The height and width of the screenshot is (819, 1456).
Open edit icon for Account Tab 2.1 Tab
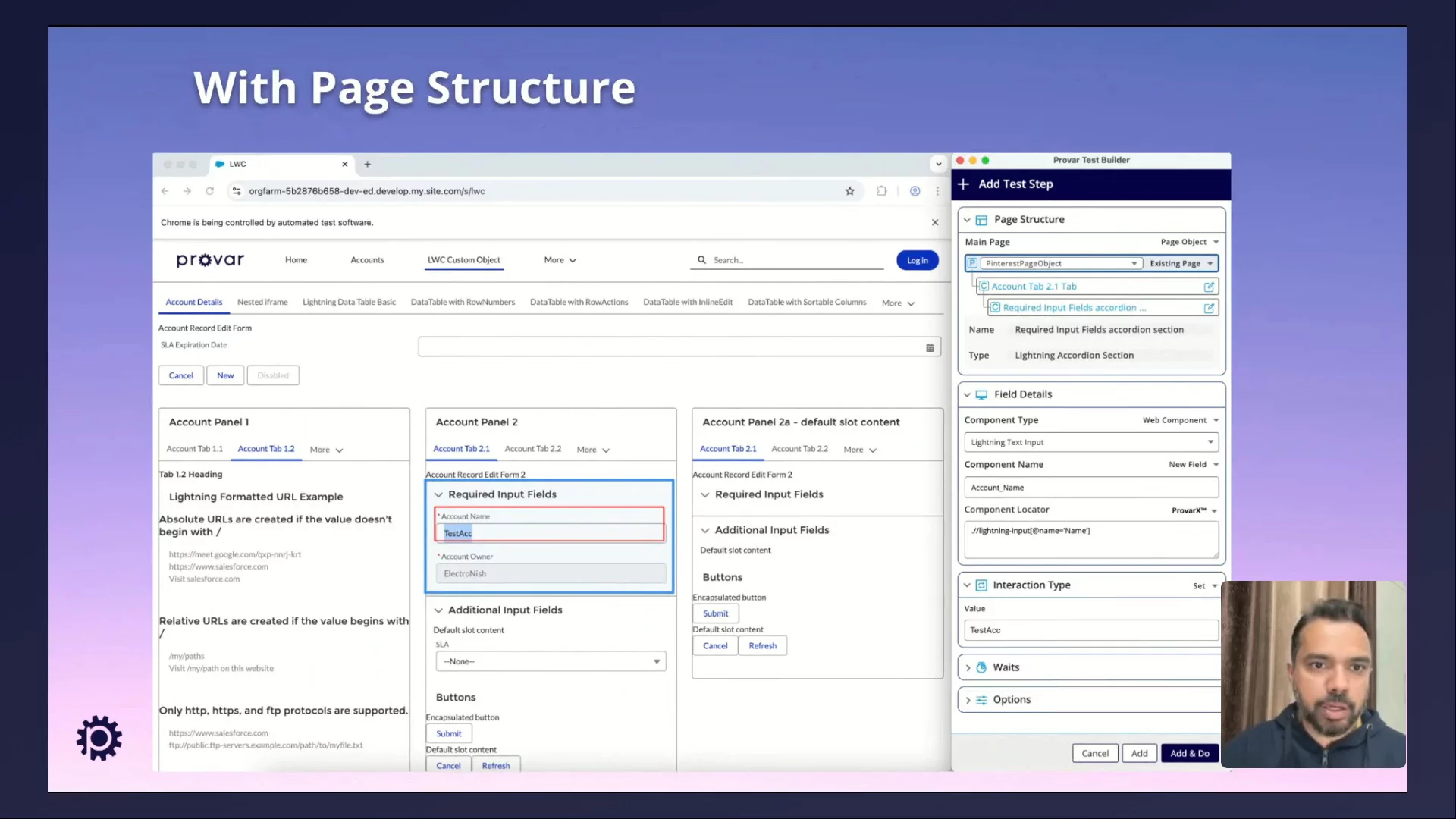coord(1209,287)
